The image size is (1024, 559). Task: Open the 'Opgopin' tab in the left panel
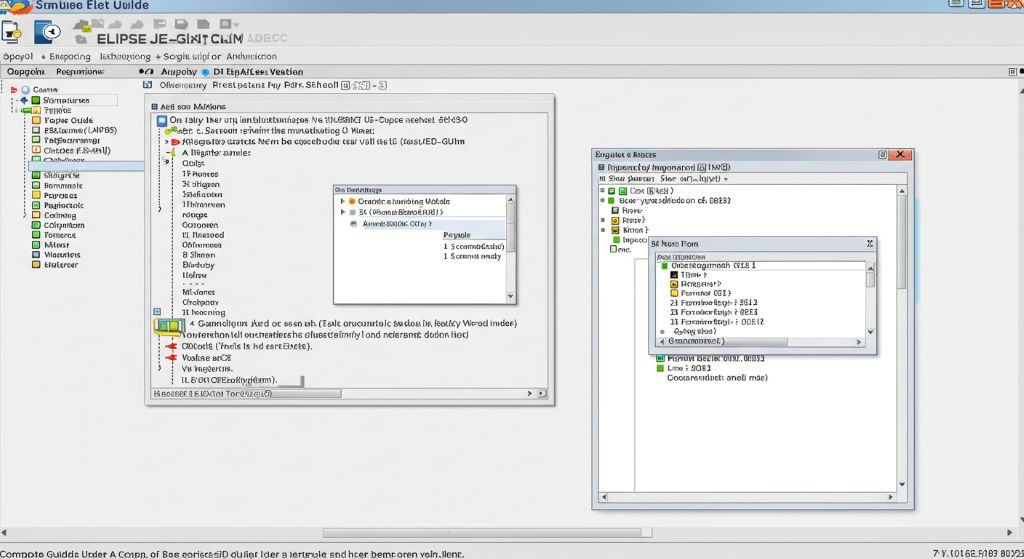25,72
